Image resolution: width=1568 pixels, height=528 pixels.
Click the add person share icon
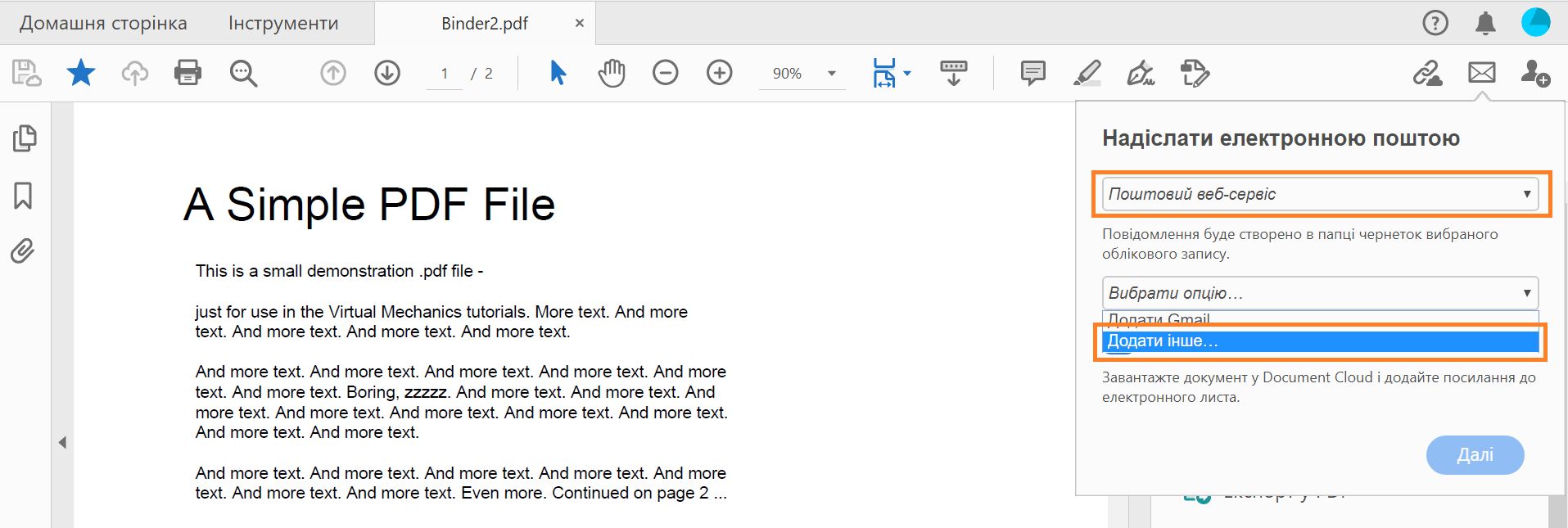[1535, 73]
